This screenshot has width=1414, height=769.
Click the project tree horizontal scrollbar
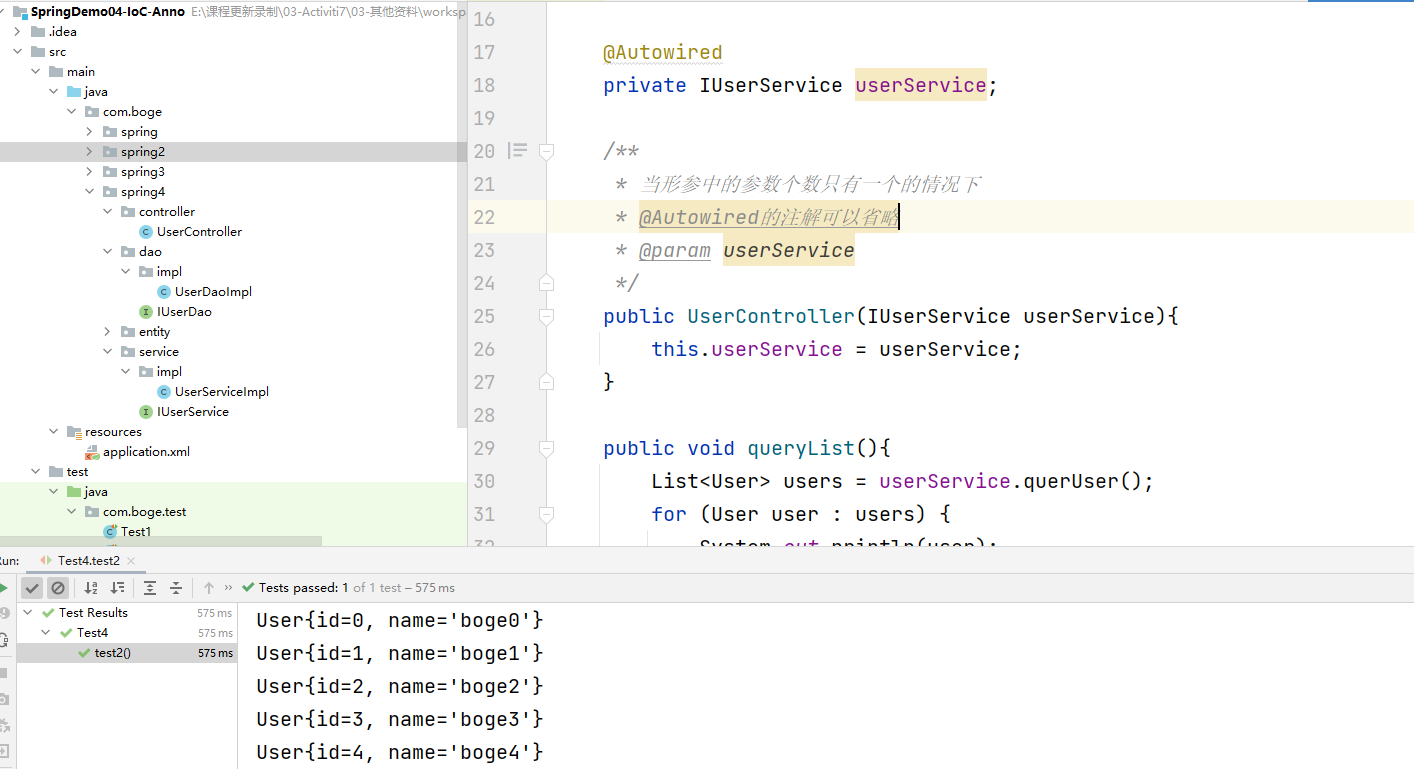click(x=161, y=541)
